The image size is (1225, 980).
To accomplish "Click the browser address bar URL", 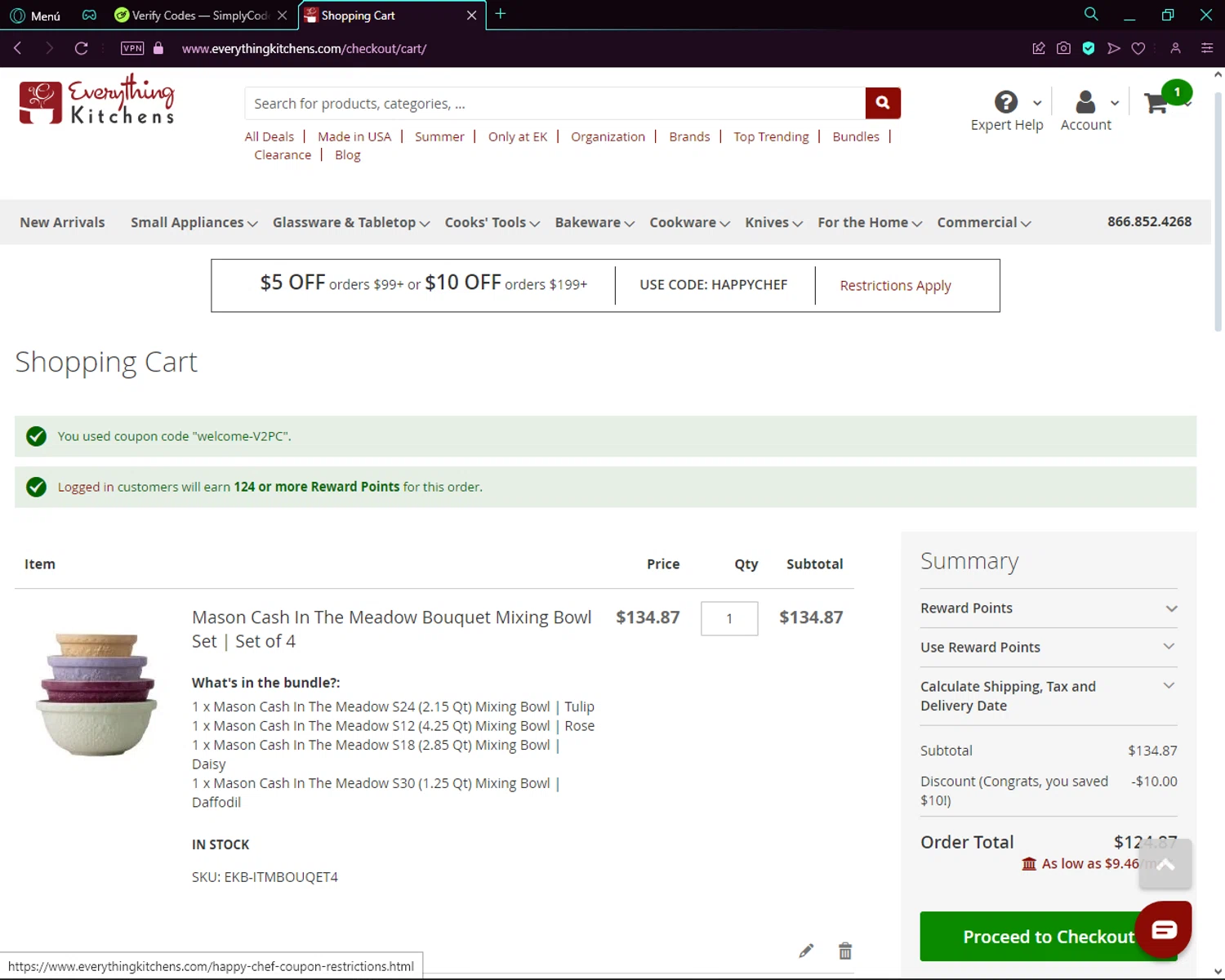I will pos(304,48).
